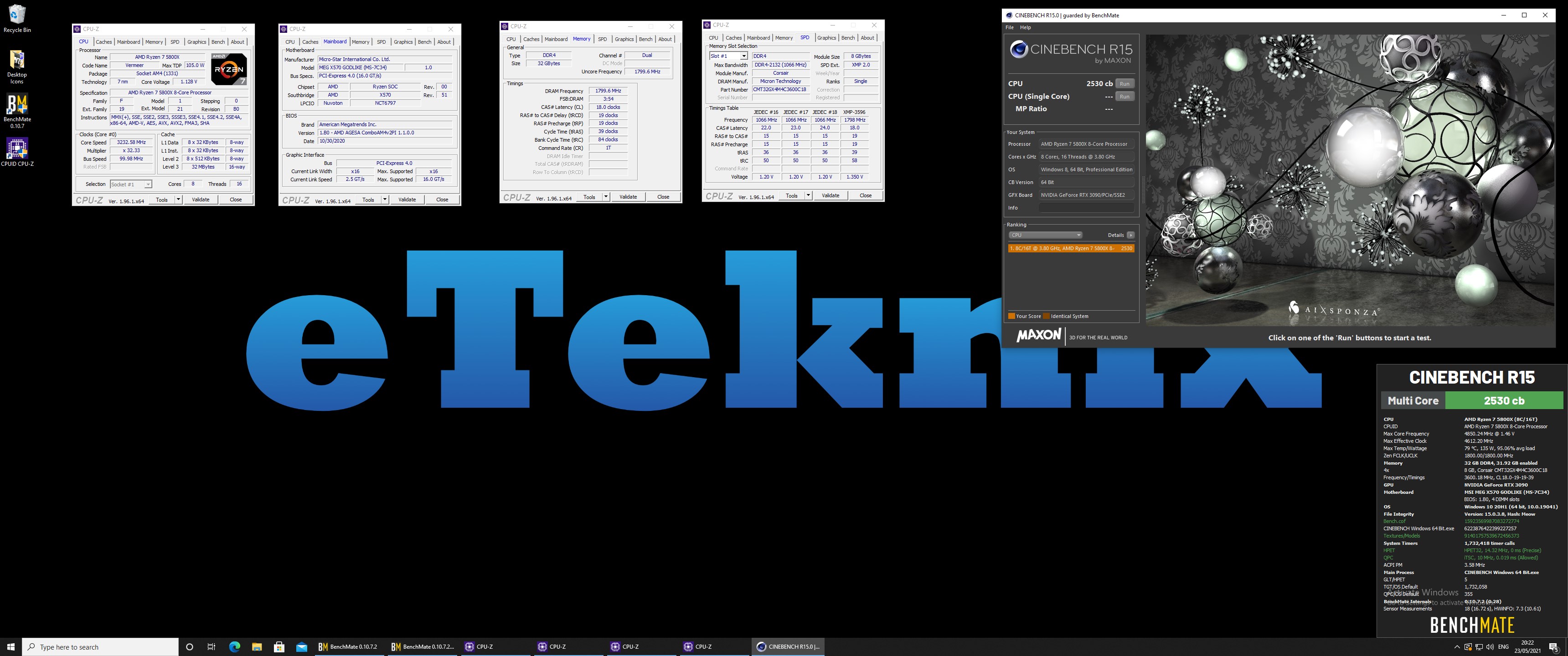
Task: Click the 2530 cb Multi Core score
Action: pyautogui.click(x=1503, y=400)
